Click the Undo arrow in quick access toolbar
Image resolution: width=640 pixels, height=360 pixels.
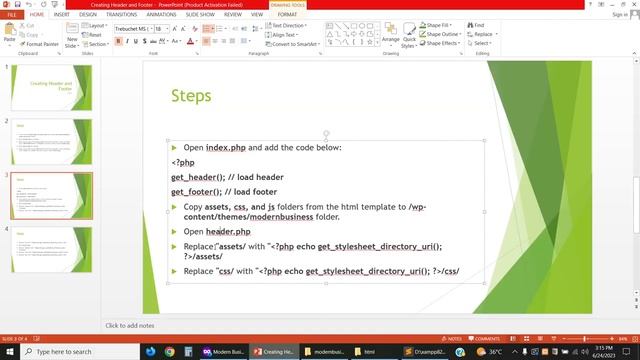(x=29, y=4)
